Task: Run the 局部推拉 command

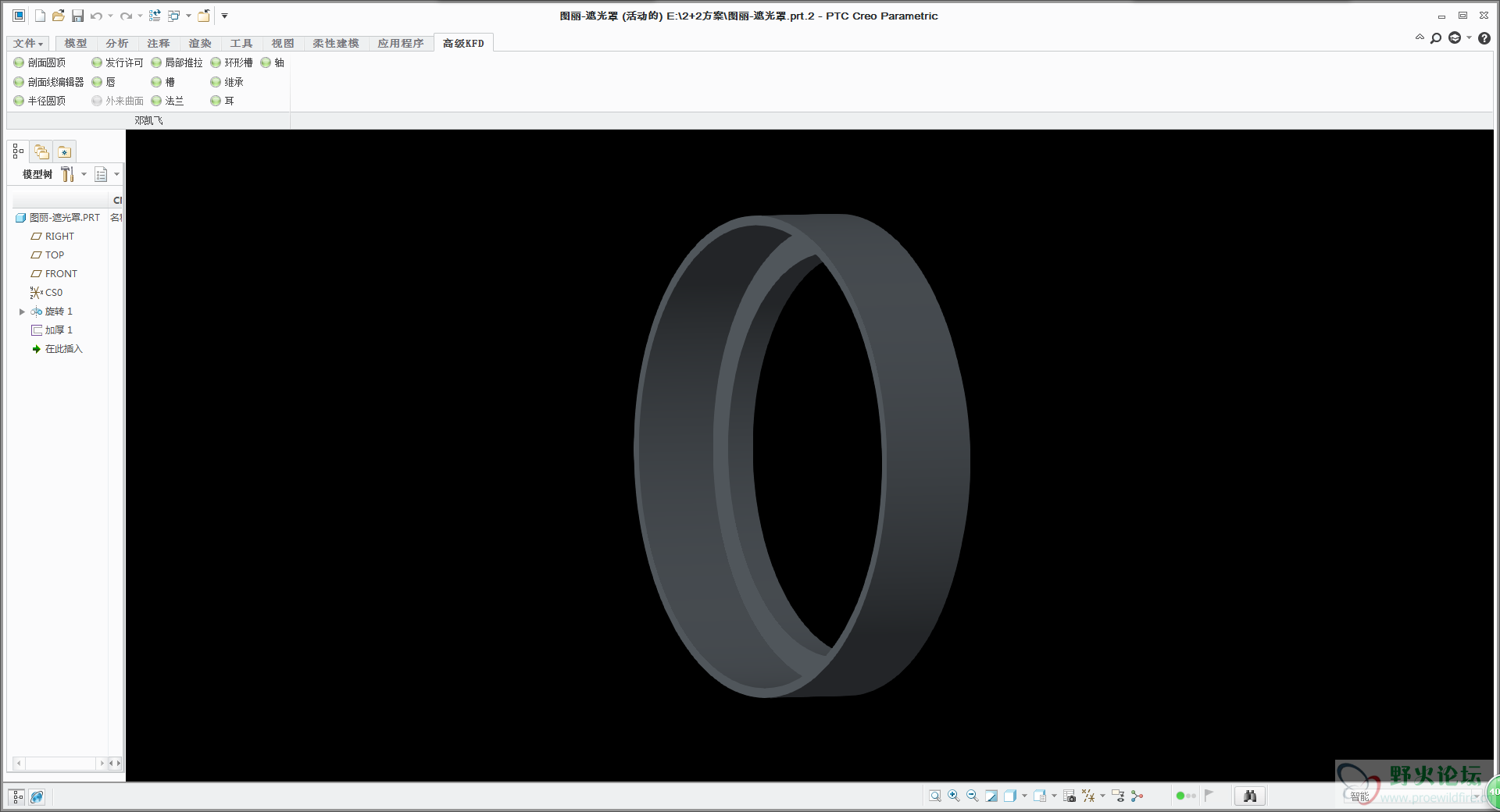Action: (x=177, y=62)
